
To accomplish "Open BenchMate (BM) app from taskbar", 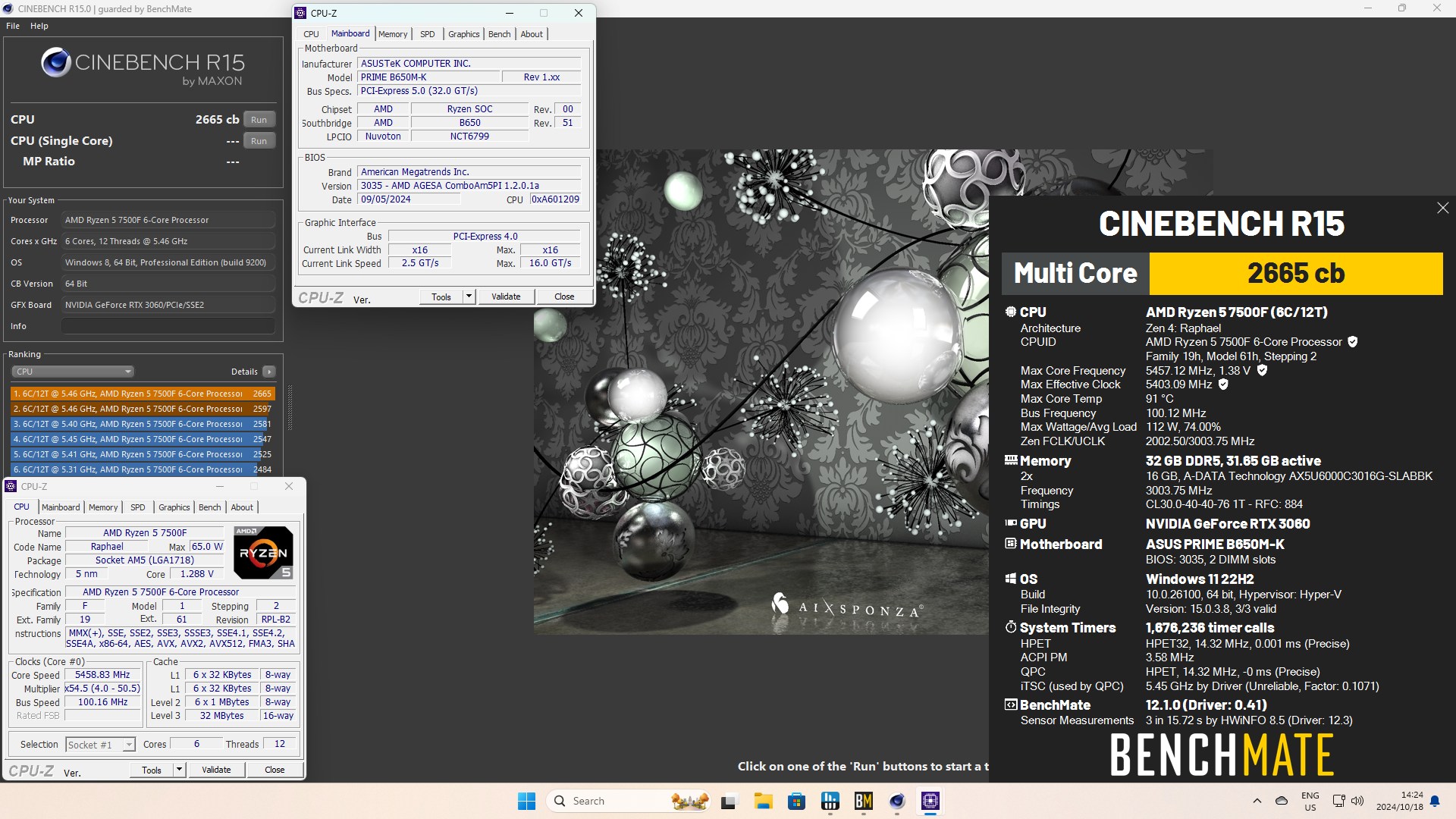I will point(864,801).
